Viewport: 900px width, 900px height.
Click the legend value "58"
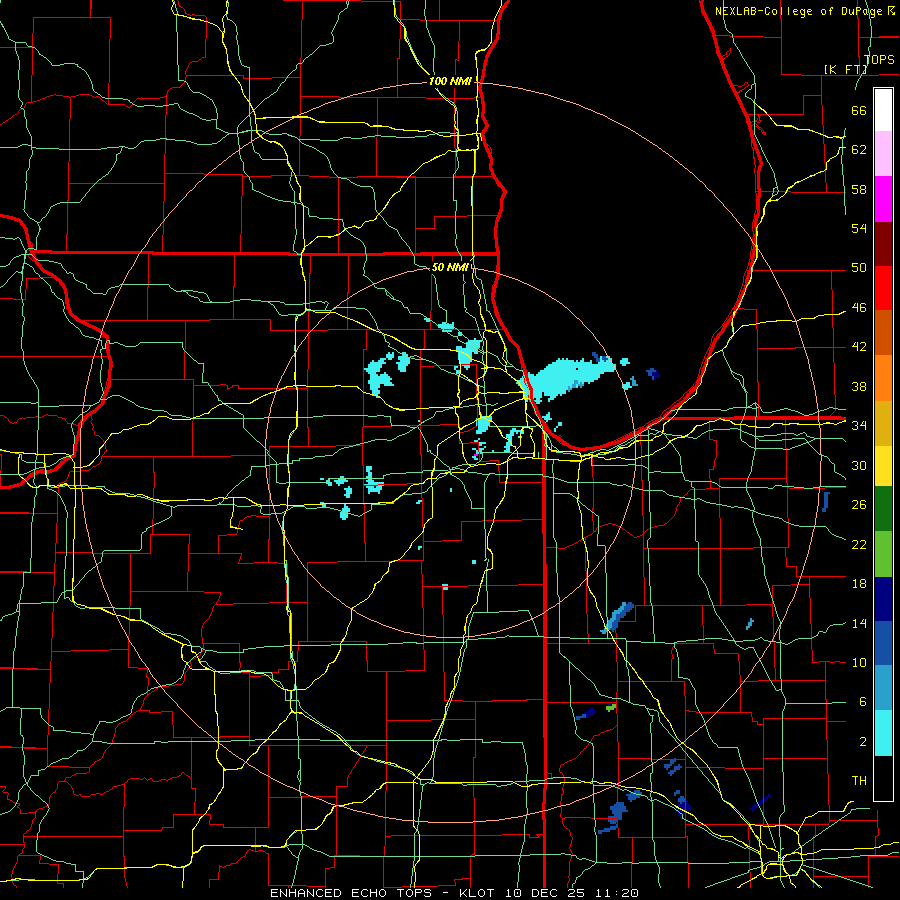(859, 189)
